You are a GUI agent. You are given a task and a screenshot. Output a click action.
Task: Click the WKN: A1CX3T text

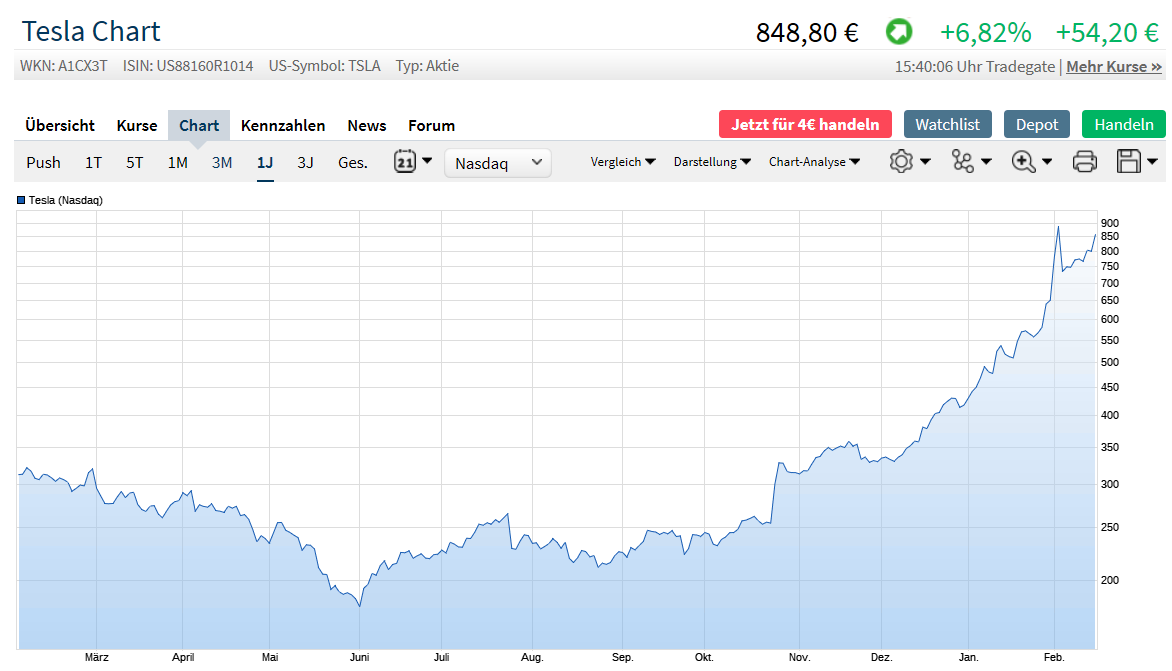coord(64,66)
